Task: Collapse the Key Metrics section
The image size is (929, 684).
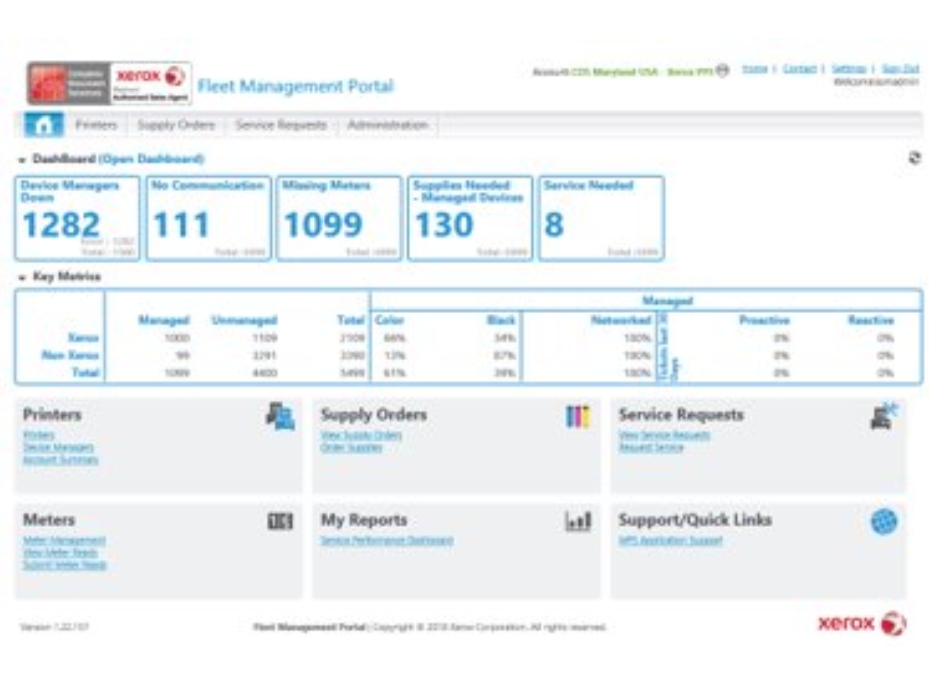Action: pyautogui.click(x=23, y=277)
